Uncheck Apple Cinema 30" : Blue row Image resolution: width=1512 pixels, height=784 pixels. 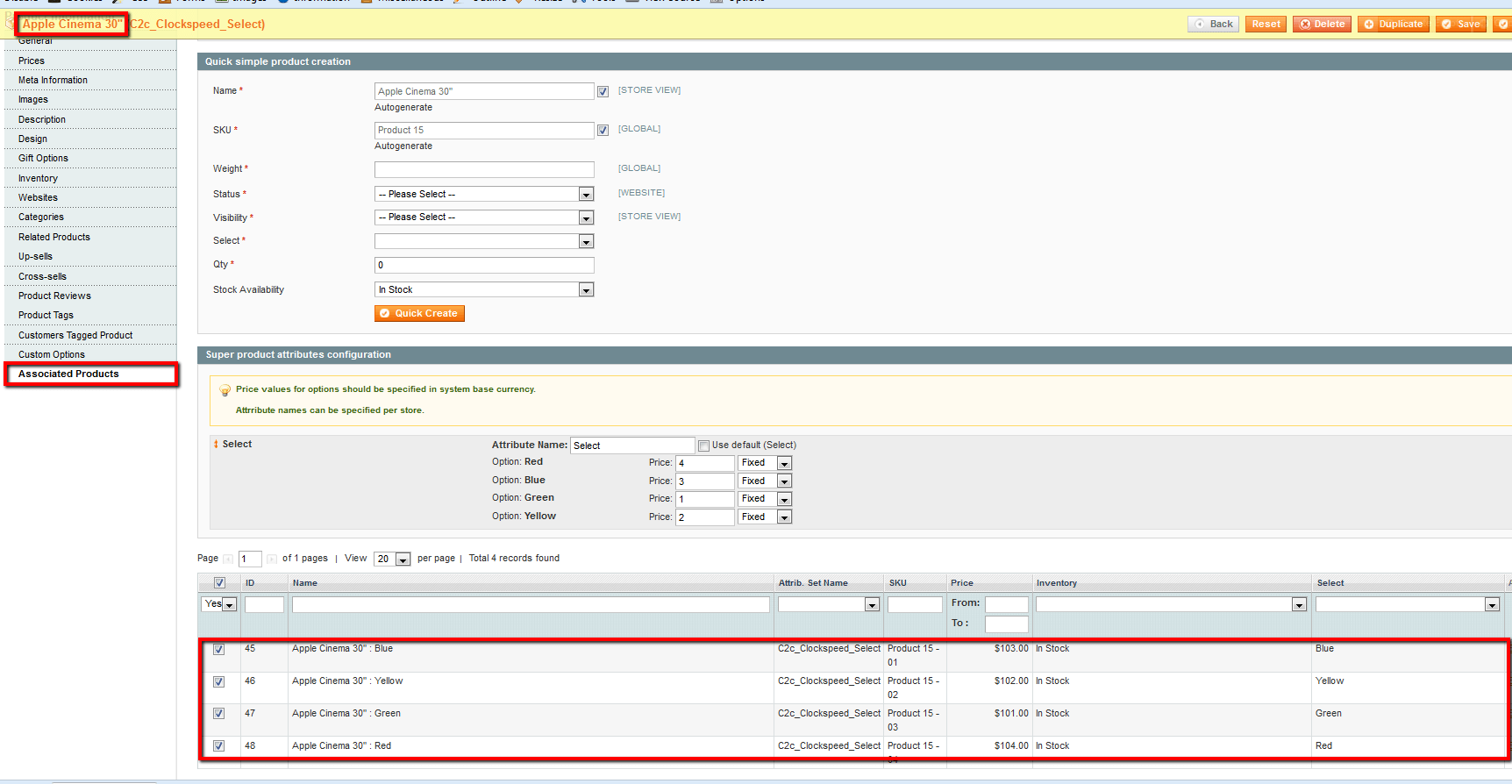(x=218, y=650)
